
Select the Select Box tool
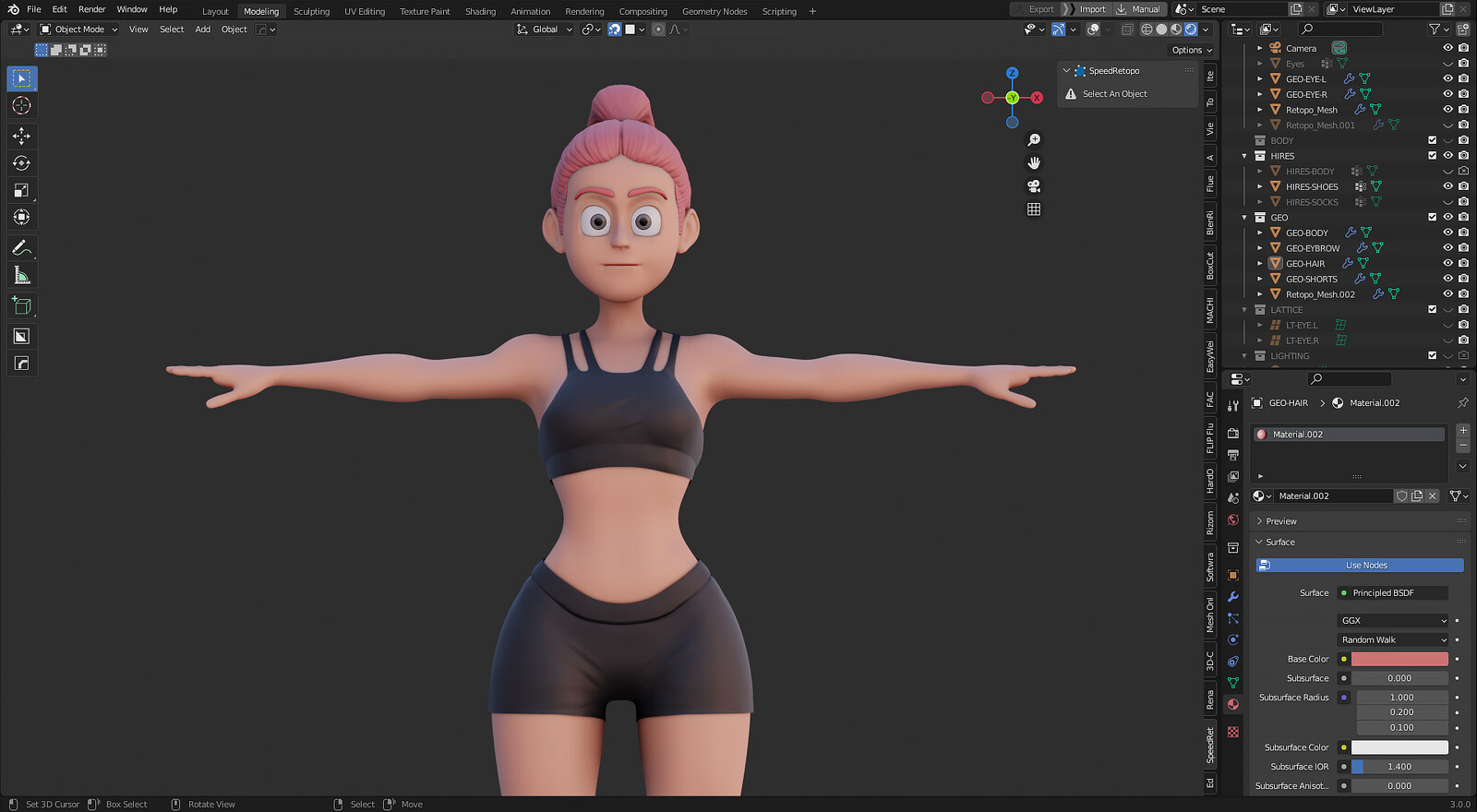coord(22,78)
